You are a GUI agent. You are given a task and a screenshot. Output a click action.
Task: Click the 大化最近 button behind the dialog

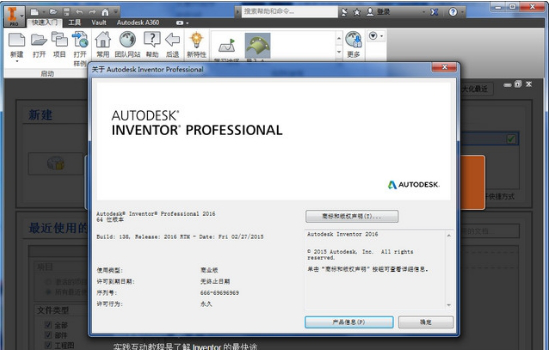(476, 89)
